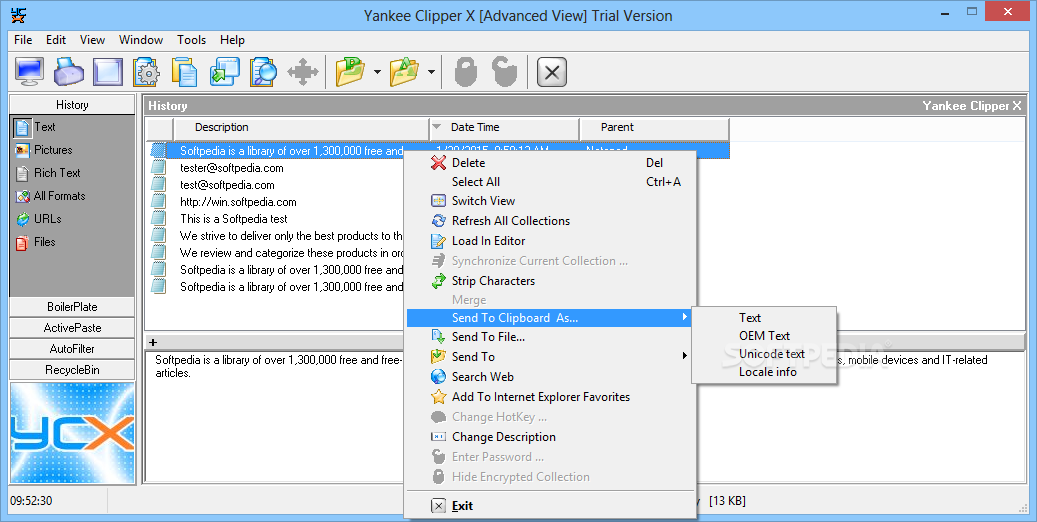Click the Parent column header
Viewport: 1037px width, 522px height.
654,127
